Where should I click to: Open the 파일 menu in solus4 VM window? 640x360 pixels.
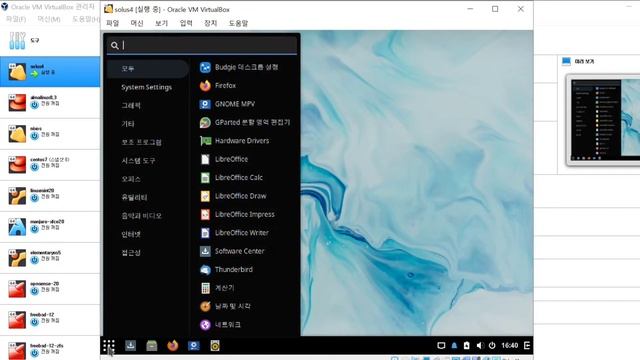tap(112, 23)
